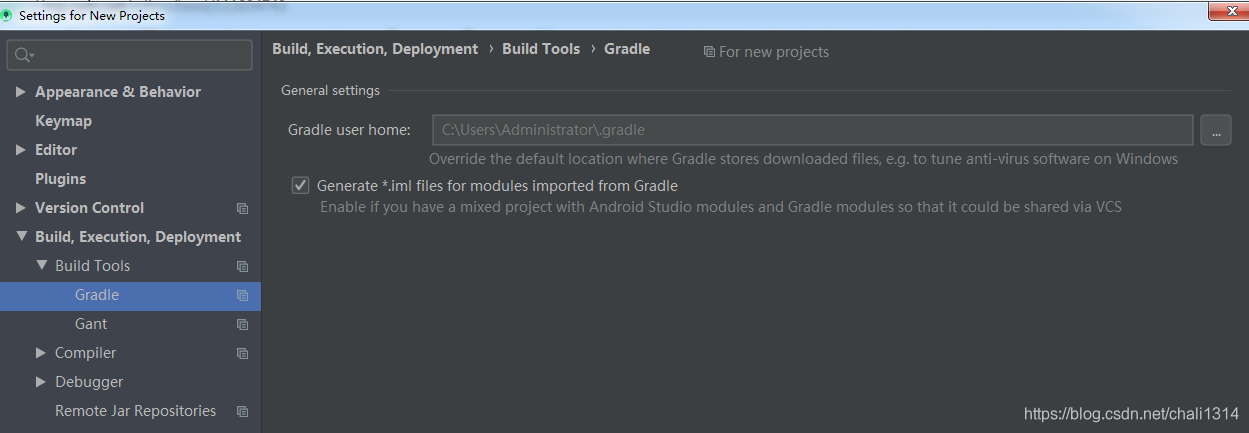Viewport: 1249px width, 433px height.
Task: Click the copy icon next to For new projects
Action: [709, 52]
